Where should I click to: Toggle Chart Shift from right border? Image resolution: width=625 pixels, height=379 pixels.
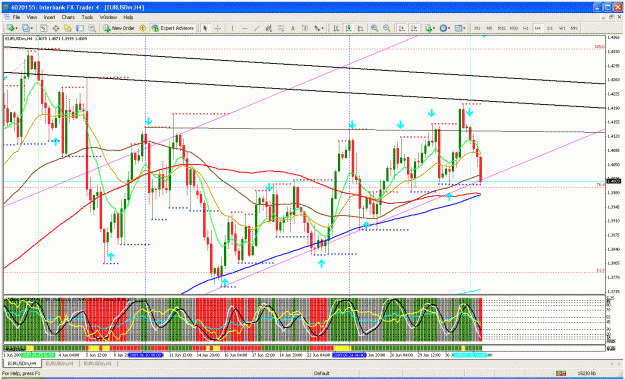414,28
